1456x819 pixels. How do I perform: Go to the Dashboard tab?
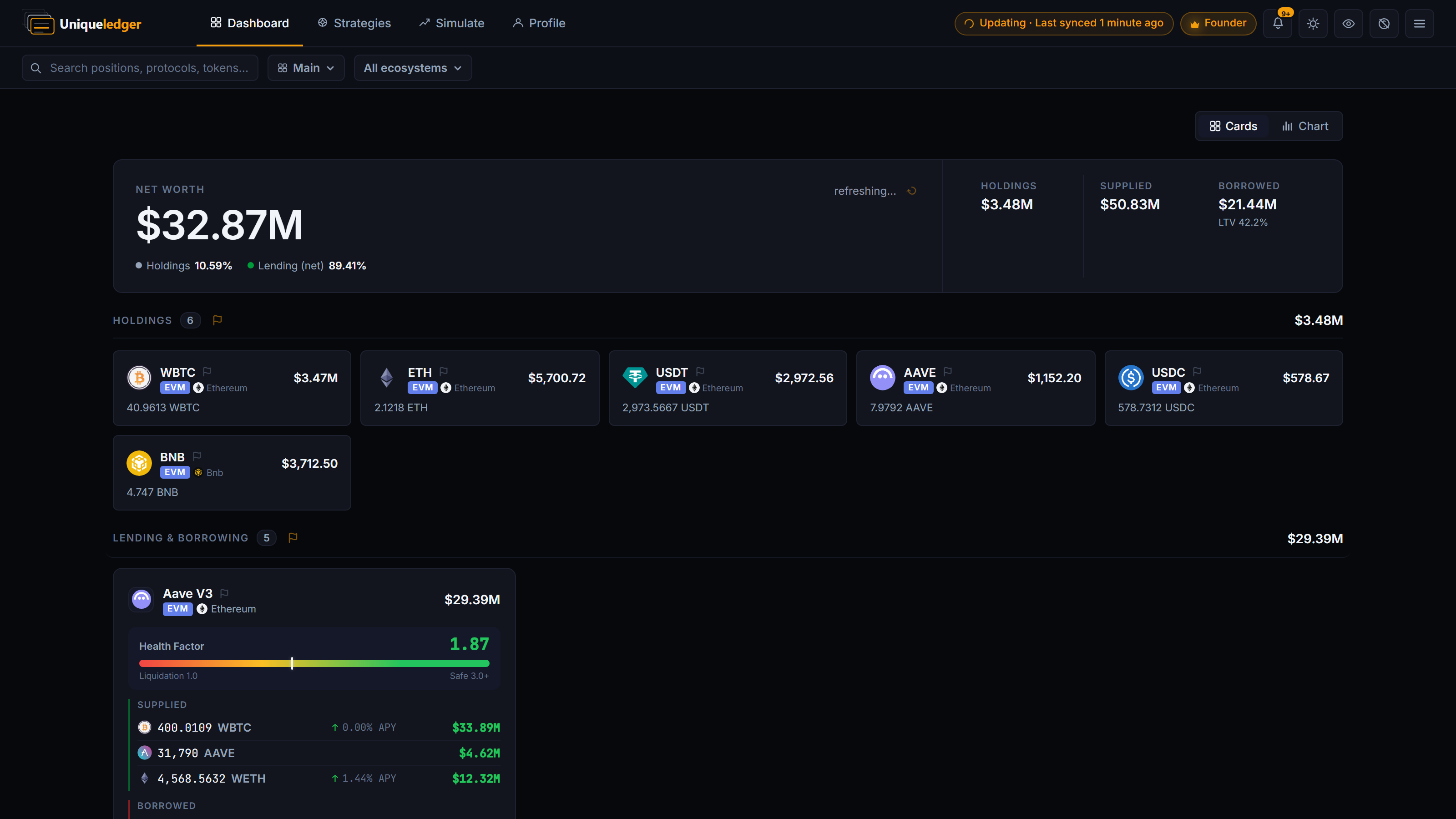[249, 23]
